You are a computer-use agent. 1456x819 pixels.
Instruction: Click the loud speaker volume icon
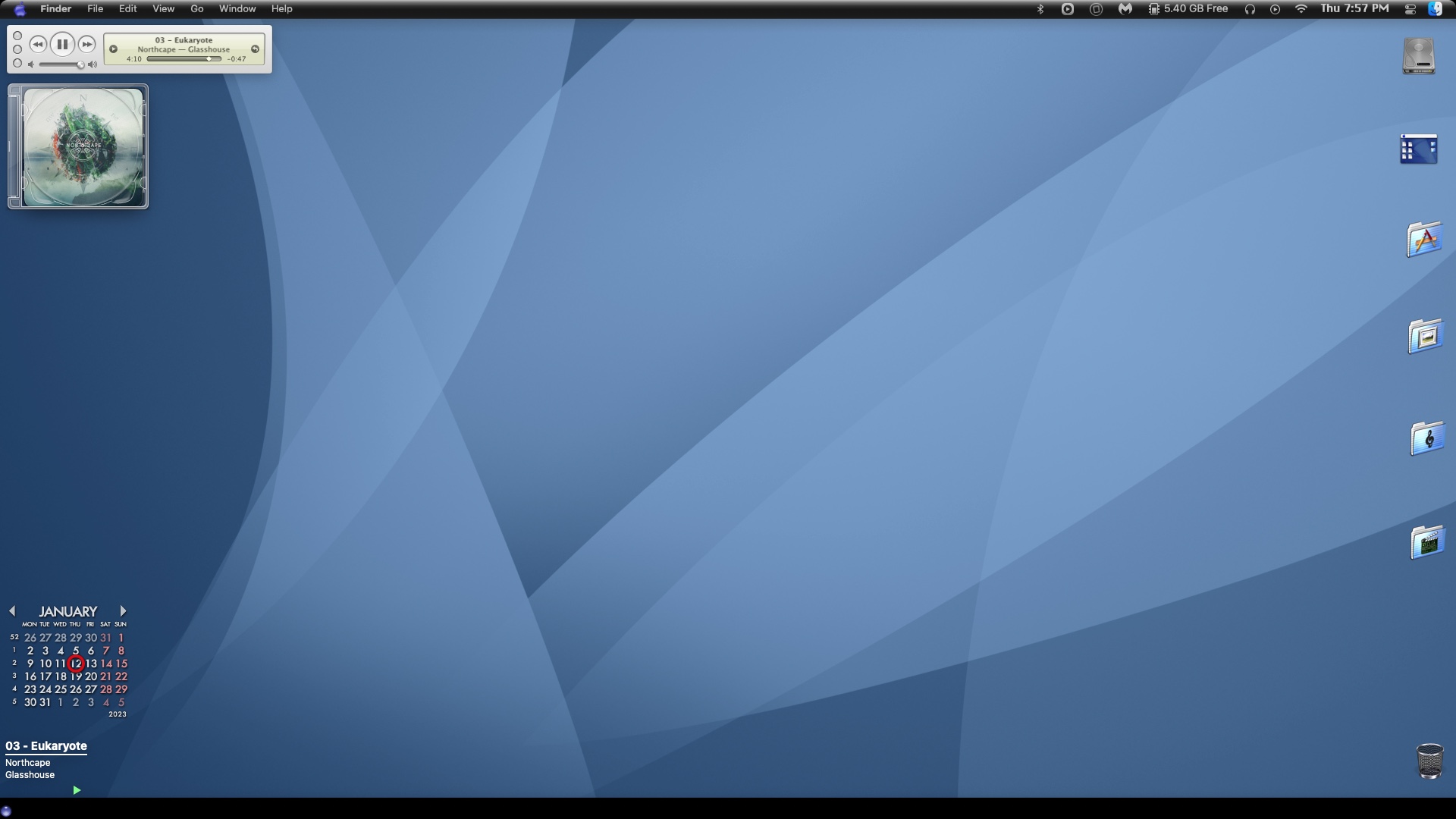tap(93, 64)
